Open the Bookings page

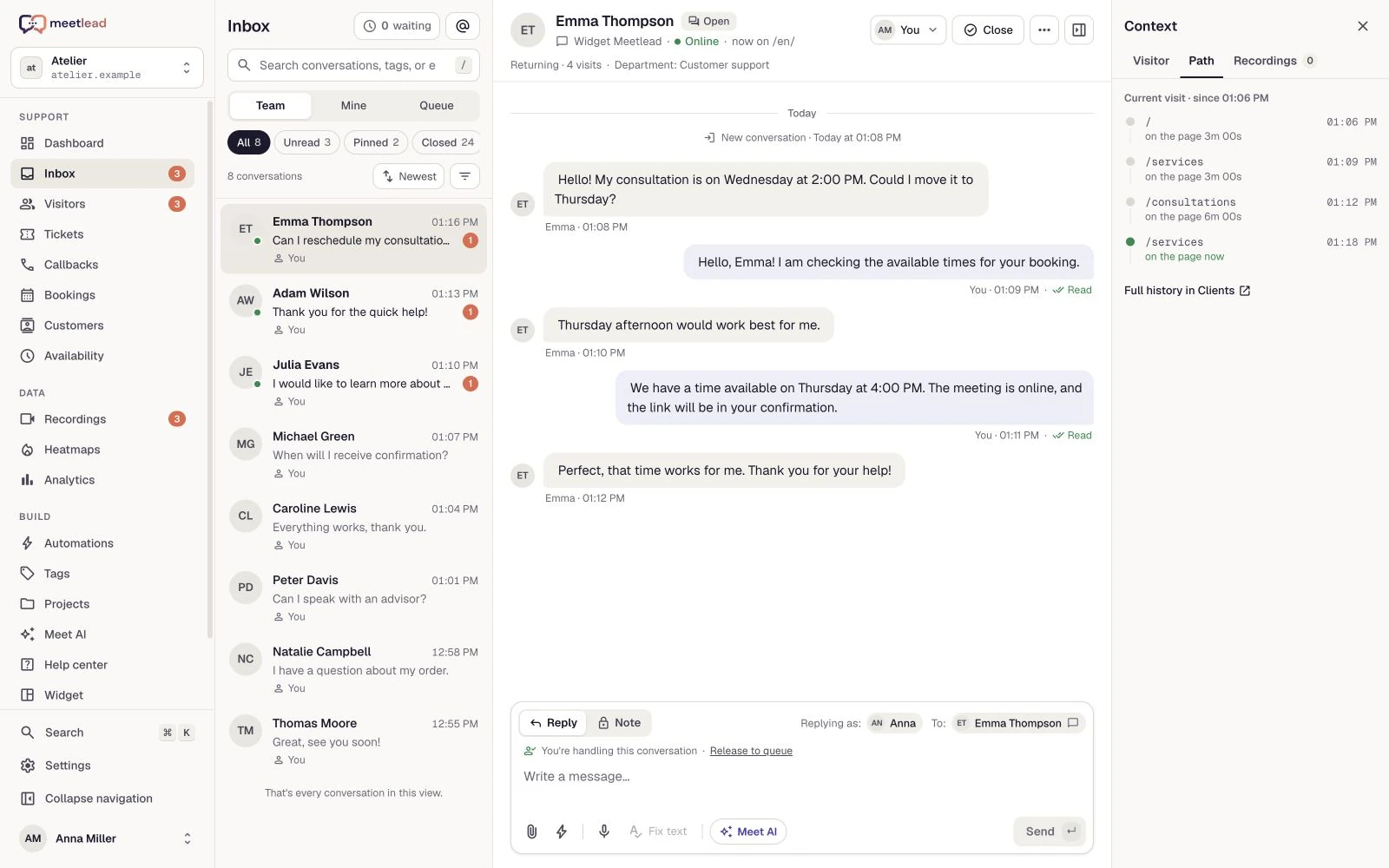coord(102,295)
